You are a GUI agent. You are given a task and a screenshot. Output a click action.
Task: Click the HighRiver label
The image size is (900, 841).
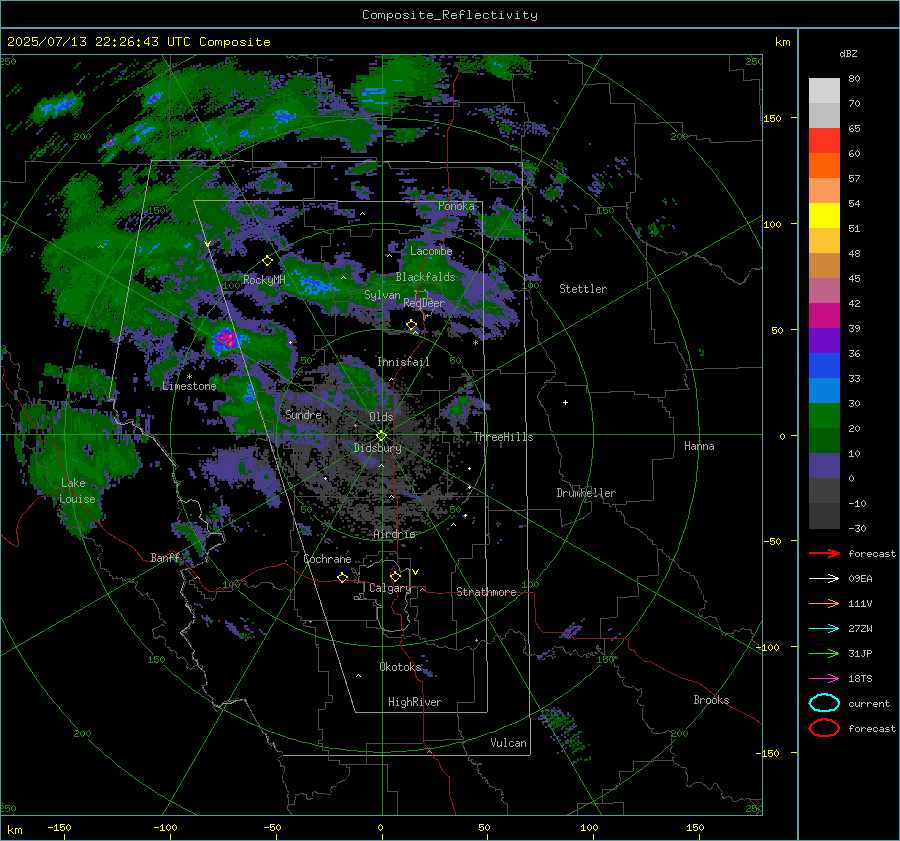tap(415, 702)
